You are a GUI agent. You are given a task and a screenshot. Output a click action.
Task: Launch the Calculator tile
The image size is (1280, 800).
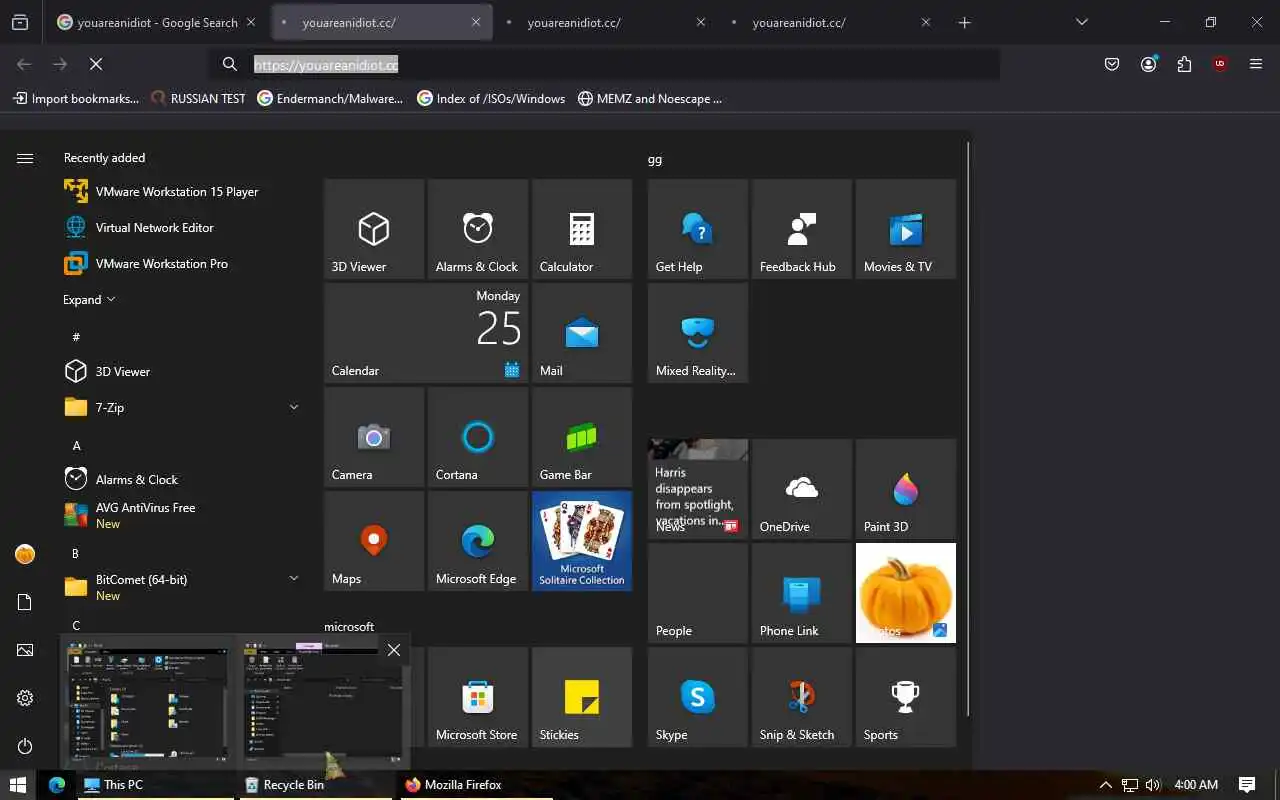click(x=582, y=229)
